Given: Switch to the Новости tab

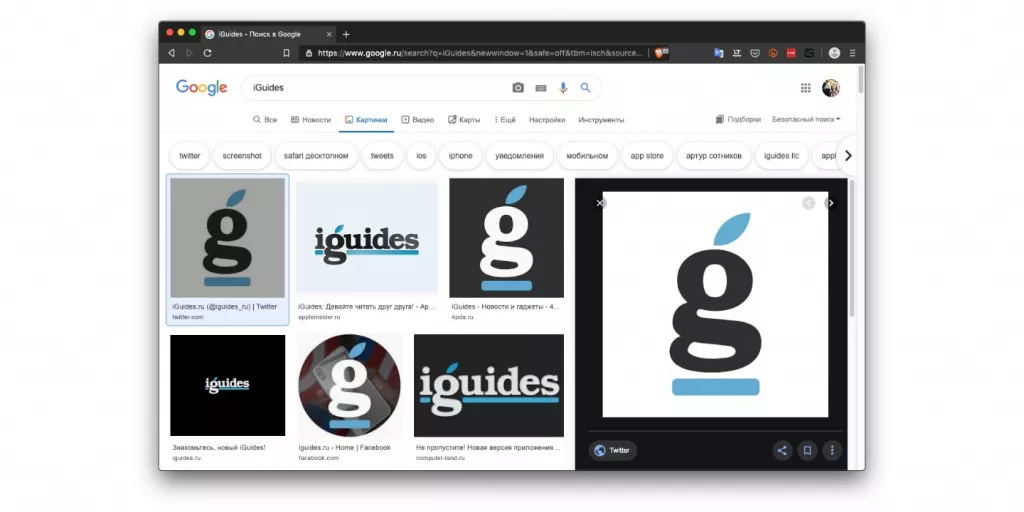Looking at the screenshot, I should point(311,120).
